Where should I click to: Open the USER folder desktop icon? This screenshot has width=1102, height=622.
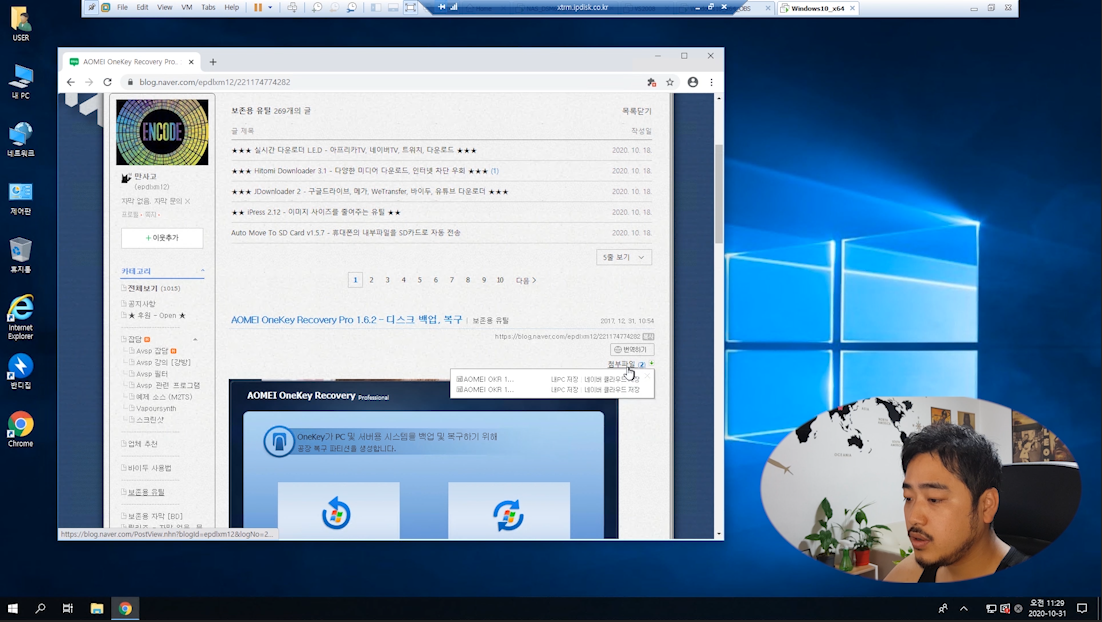coord(20,23)
